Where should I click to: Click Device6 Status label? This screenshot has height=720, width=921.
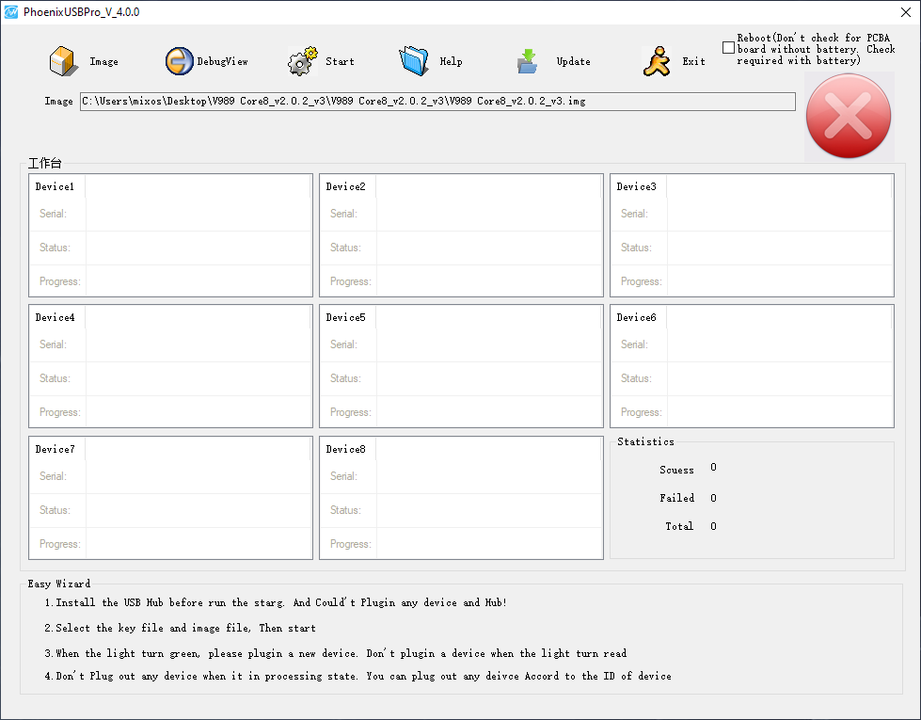(636, 378)
